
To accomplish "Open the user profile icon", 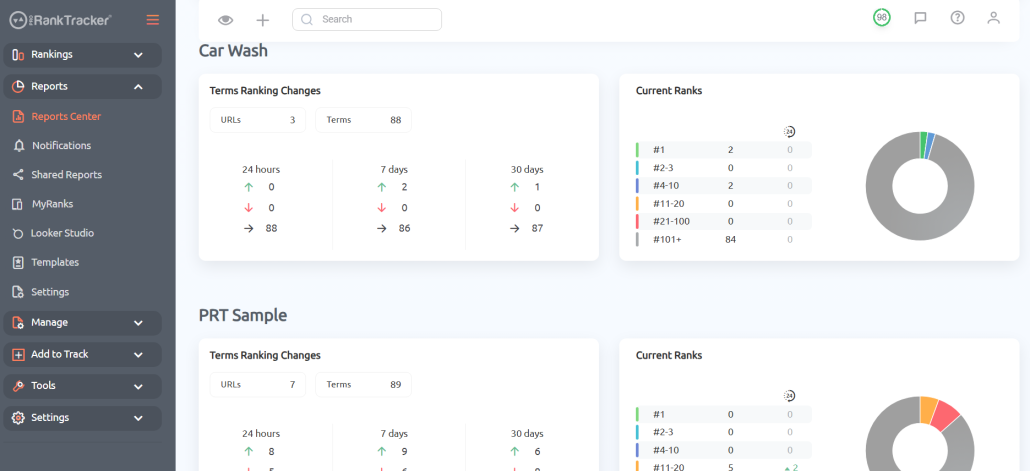I will tap(993, 18).
